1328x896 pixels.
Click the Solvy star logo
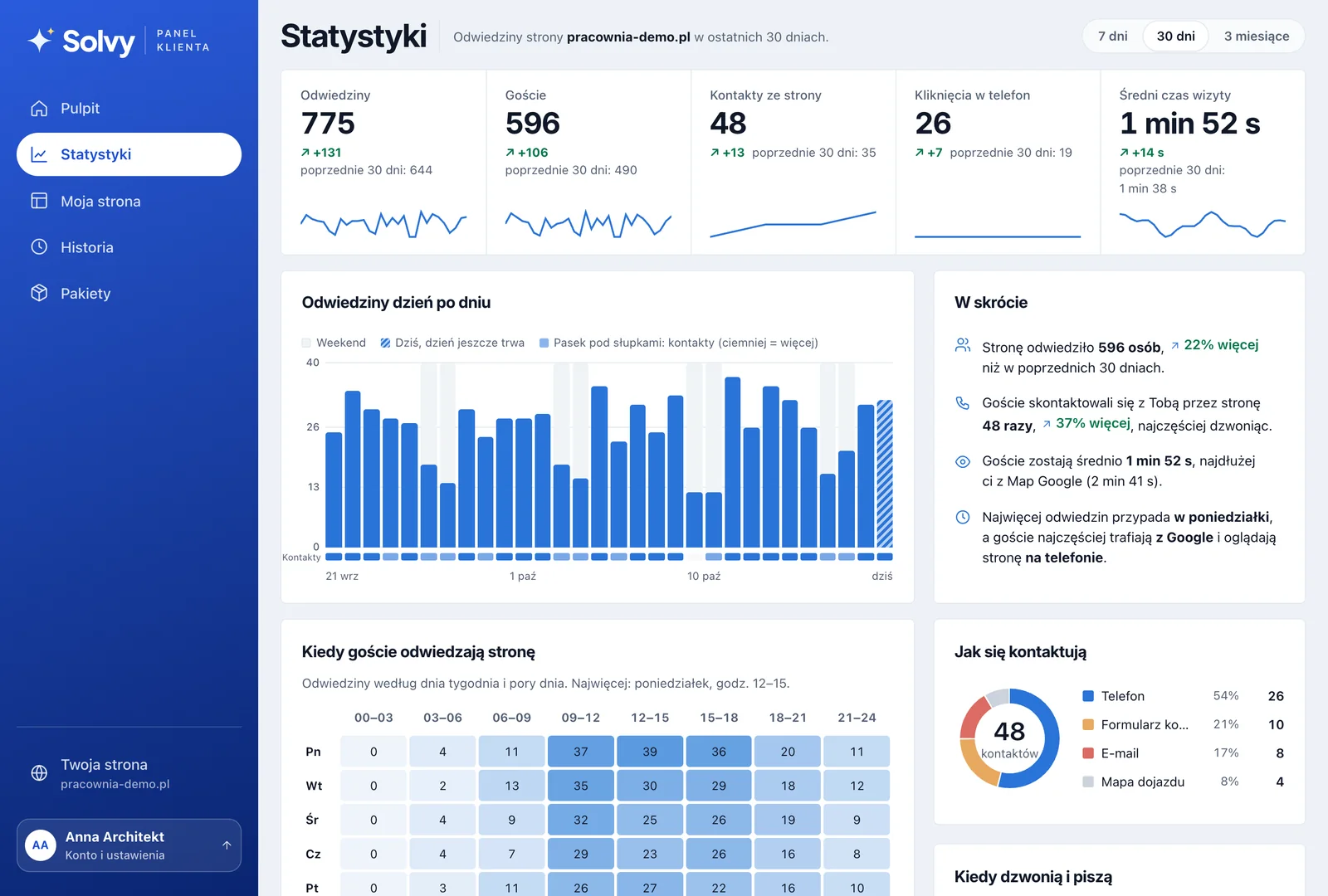[41, 40]
